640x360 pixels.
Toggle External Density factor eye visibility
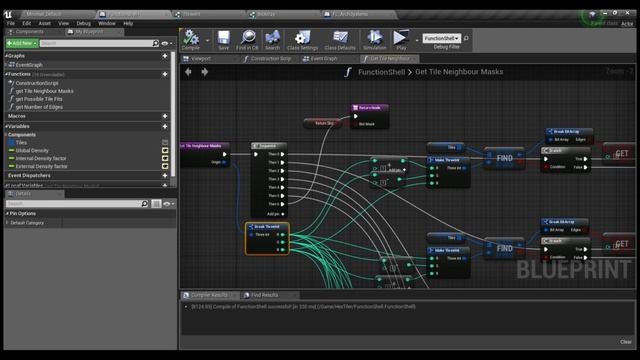(x=165, y=166)
